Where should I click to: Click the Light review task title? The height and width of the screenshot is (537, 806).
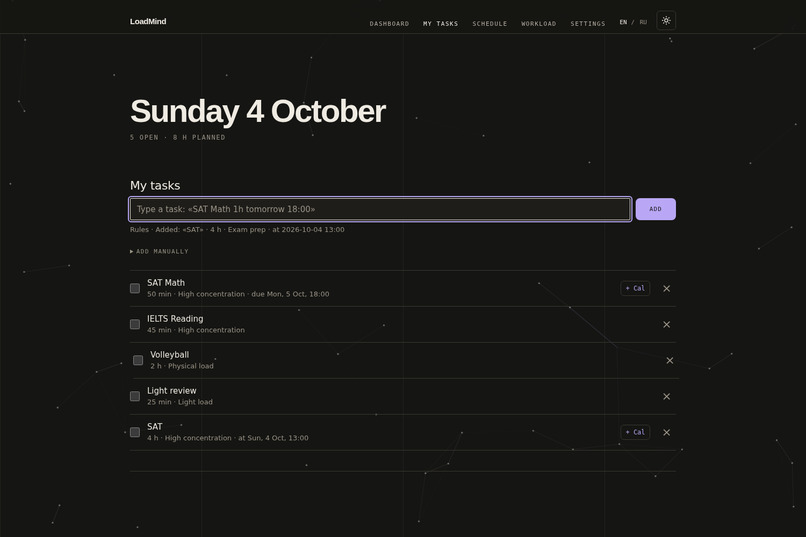171,391
